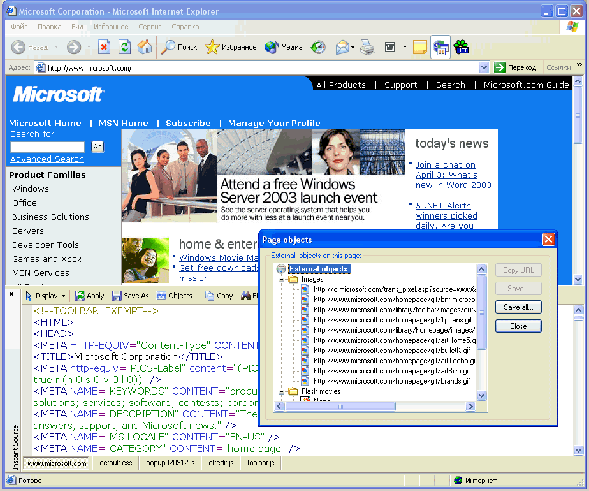Click Developer Tools in Product Families list
Image resolution: width=589 pixels, height=491 pixels.
[45, 245]
